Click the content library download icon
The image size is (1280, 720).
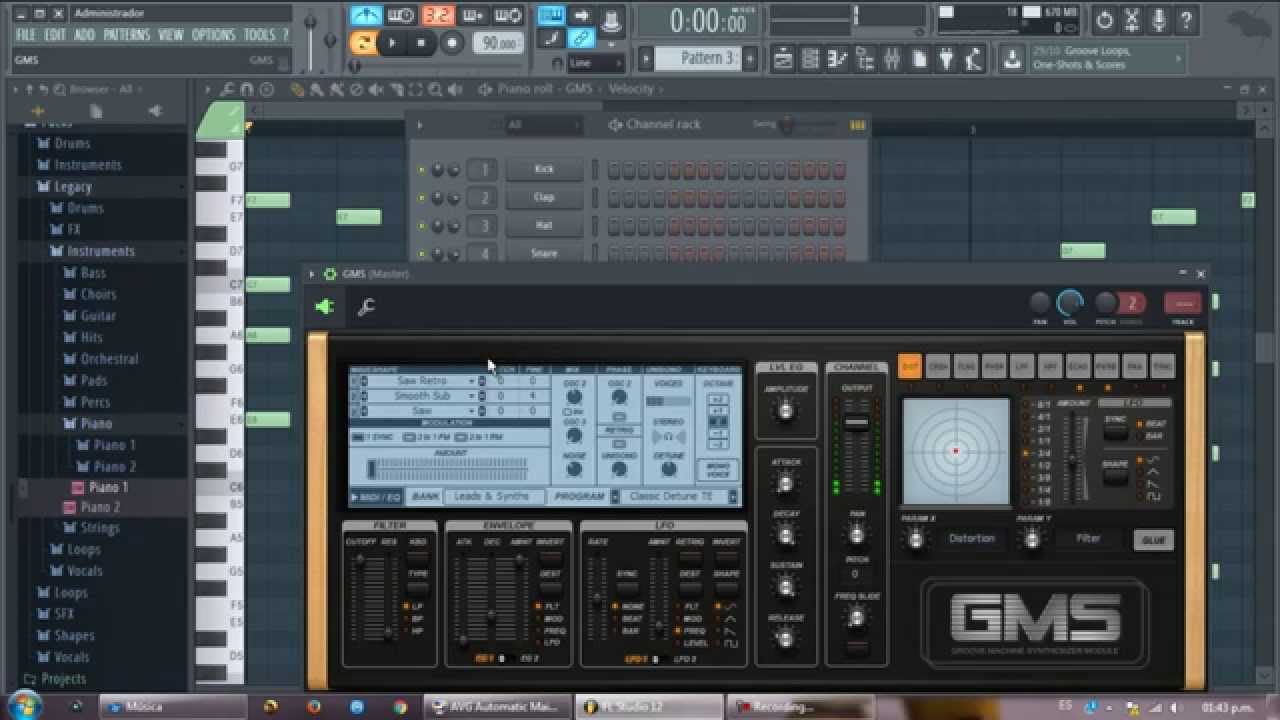[1014, 58]
